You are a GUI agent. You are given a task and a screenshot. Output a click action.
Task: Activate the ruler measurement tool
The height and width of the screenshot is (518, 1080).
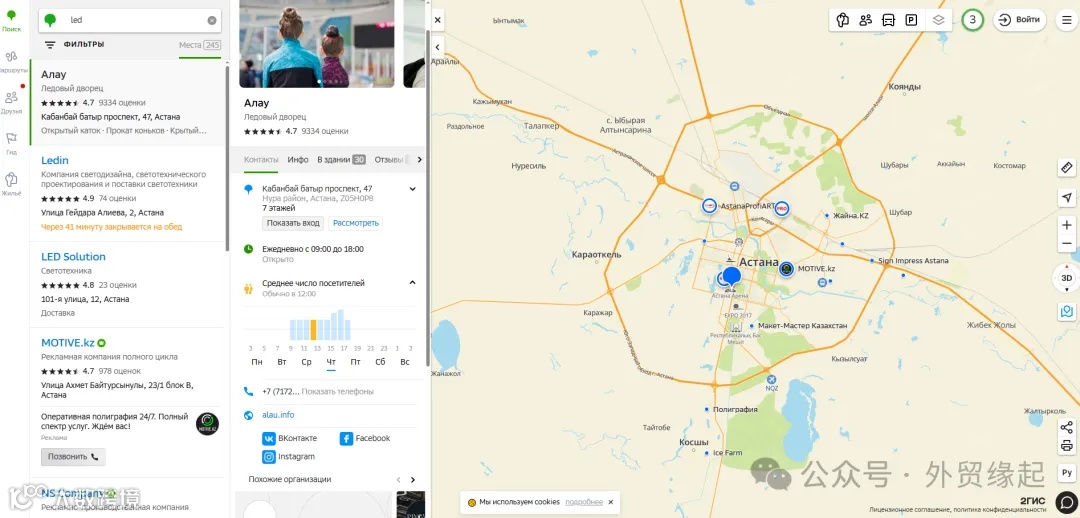coord(1067,167)
